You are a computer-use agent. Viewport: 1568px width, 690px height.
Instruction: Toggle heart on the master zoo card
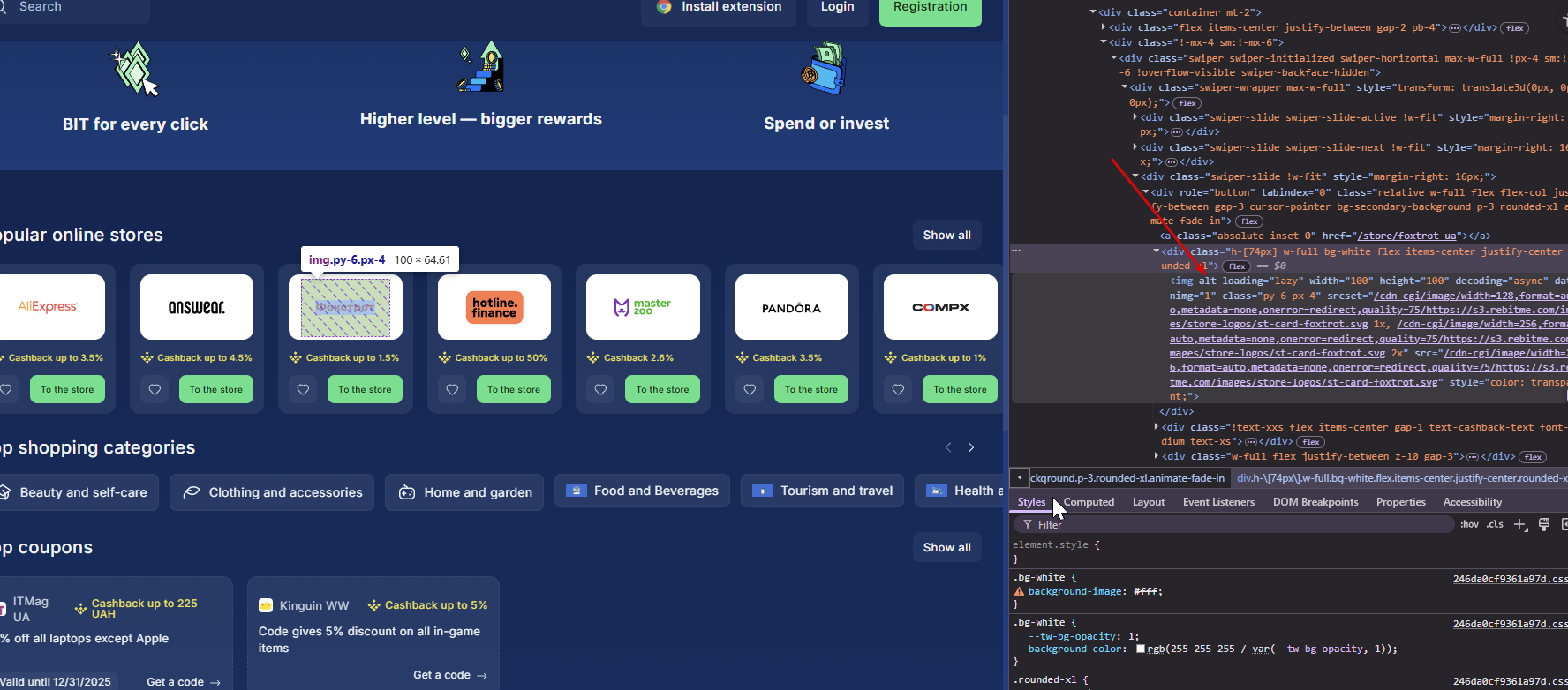(600, 389)
